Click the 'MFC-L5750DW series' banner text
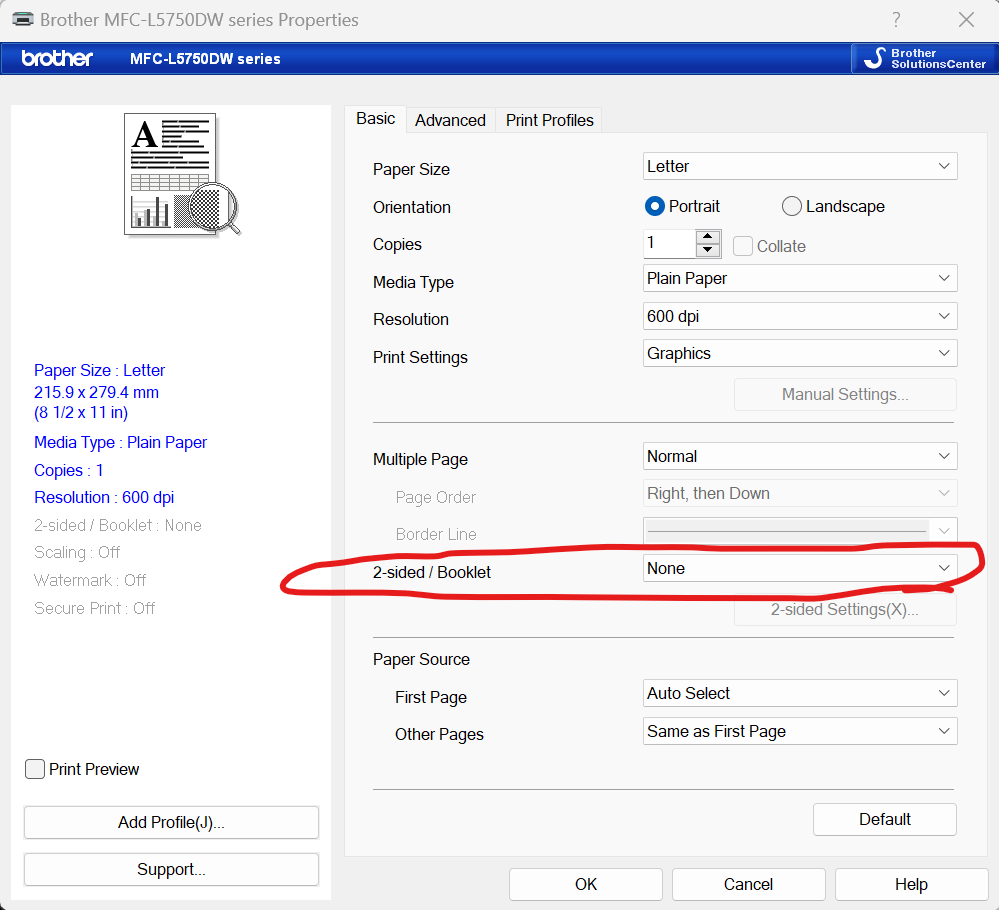Viewport: 999px width, 910px height. 205,59
